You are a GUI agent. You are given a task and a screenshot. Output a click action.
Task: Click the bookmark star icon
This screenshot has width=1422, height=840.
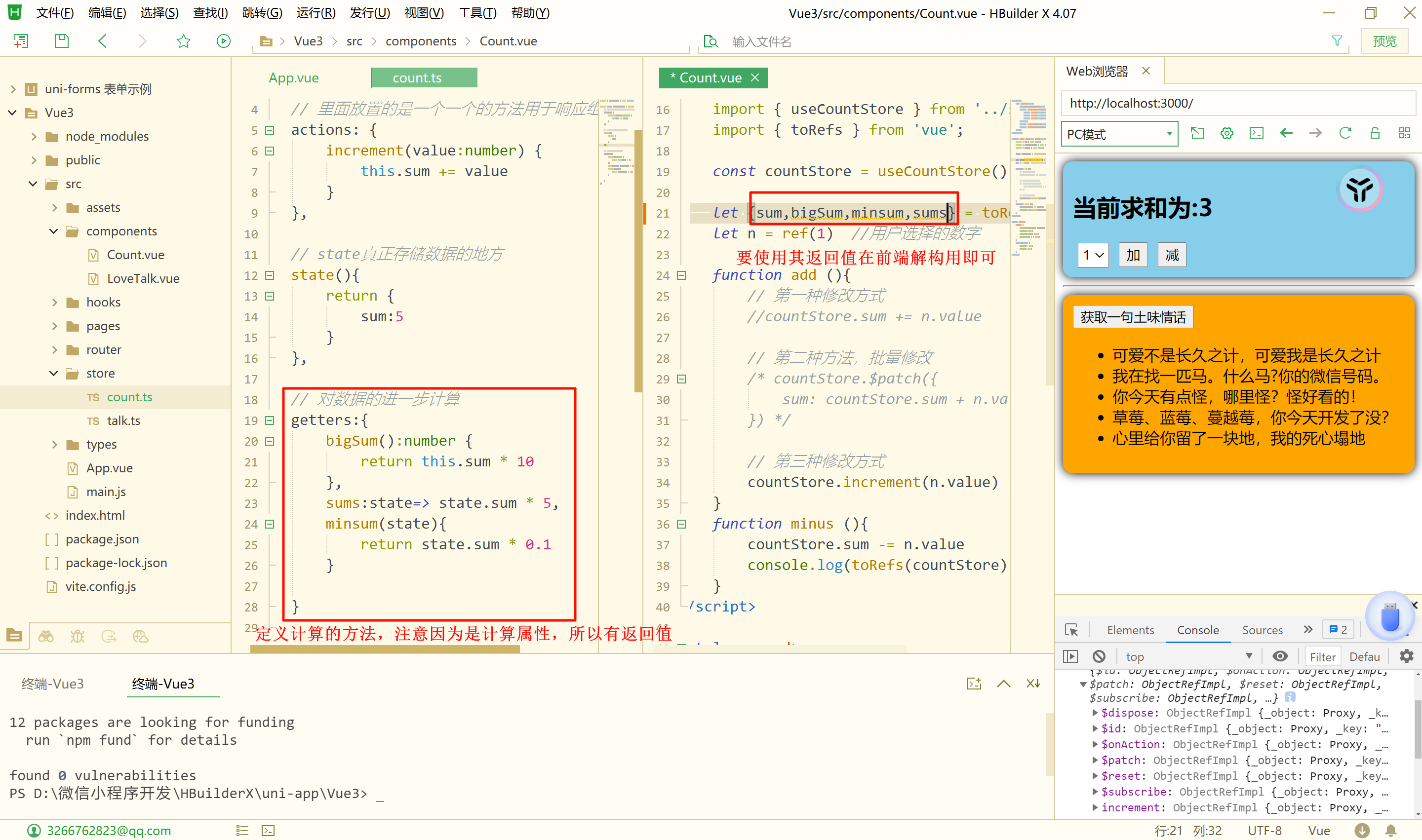(183, 41)
